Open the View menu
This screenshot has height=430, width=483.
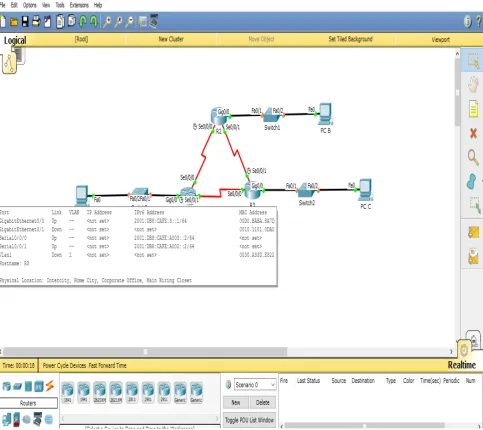46,5
